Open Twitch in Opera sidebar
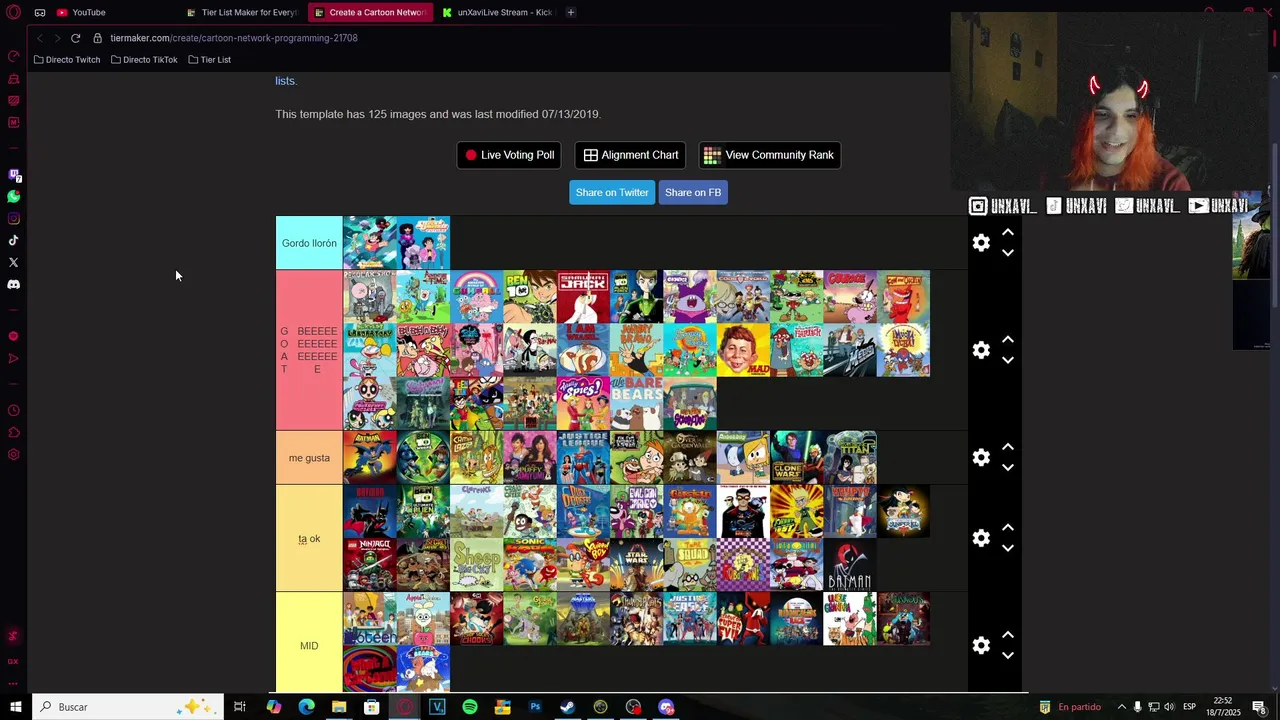This screenshot has width=1280, height=720. click(13, 175)
